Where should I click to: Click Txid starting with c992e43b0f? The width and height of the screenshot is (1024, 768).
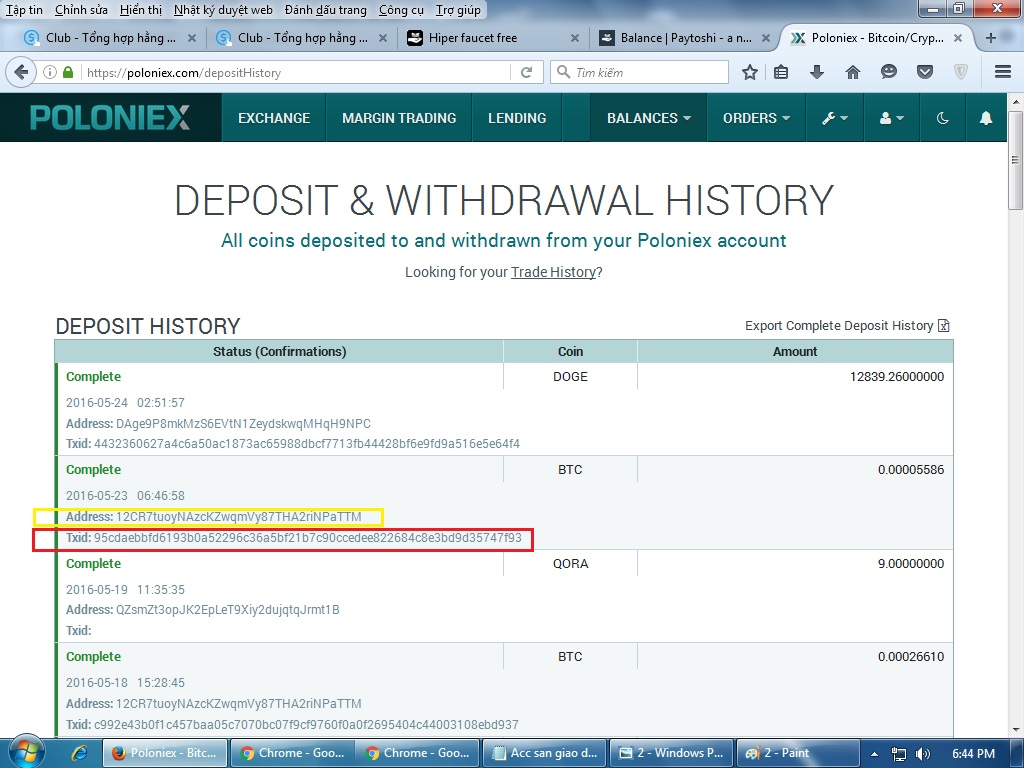pos(306,724)
